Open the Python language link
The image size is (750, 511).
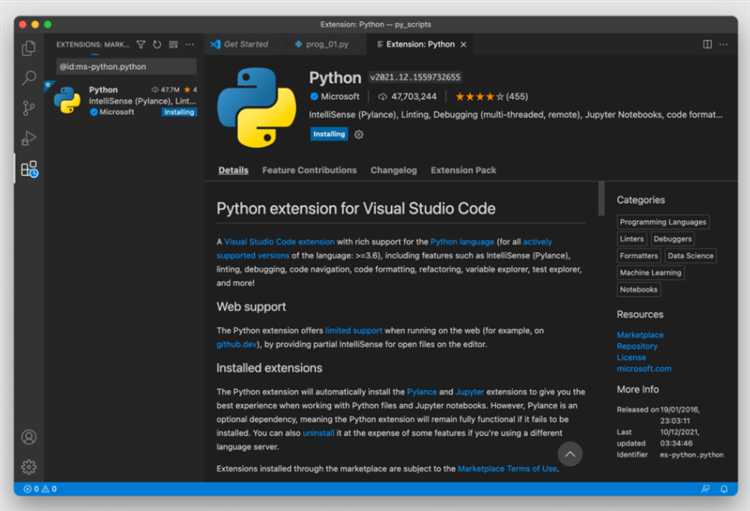point(463,242)
